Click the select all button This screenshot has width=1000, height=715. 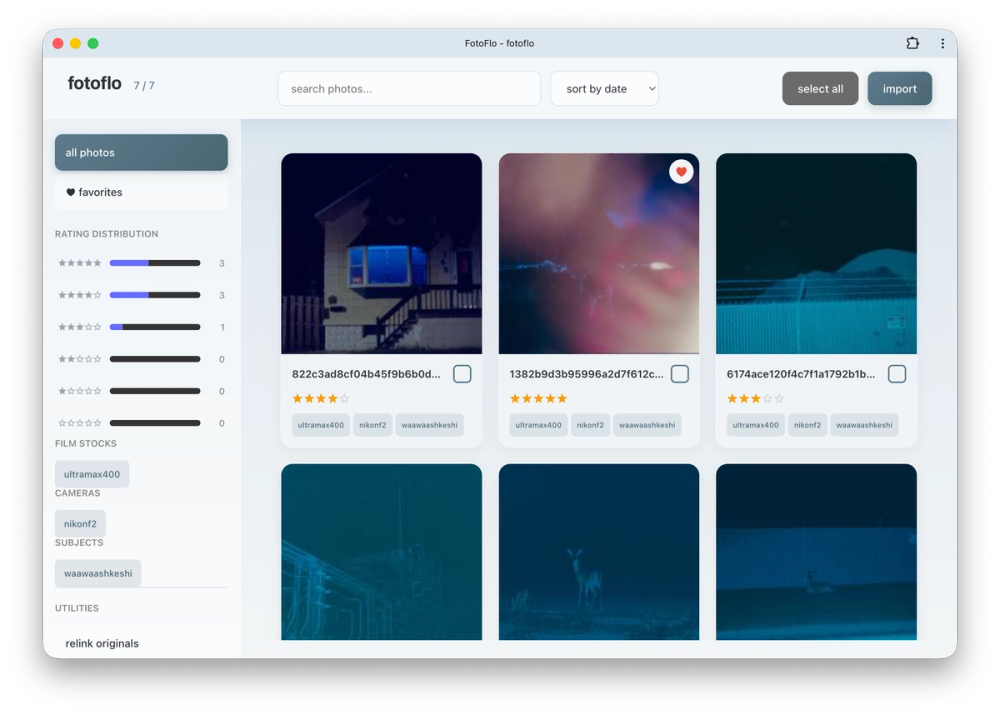coord(820,88)
